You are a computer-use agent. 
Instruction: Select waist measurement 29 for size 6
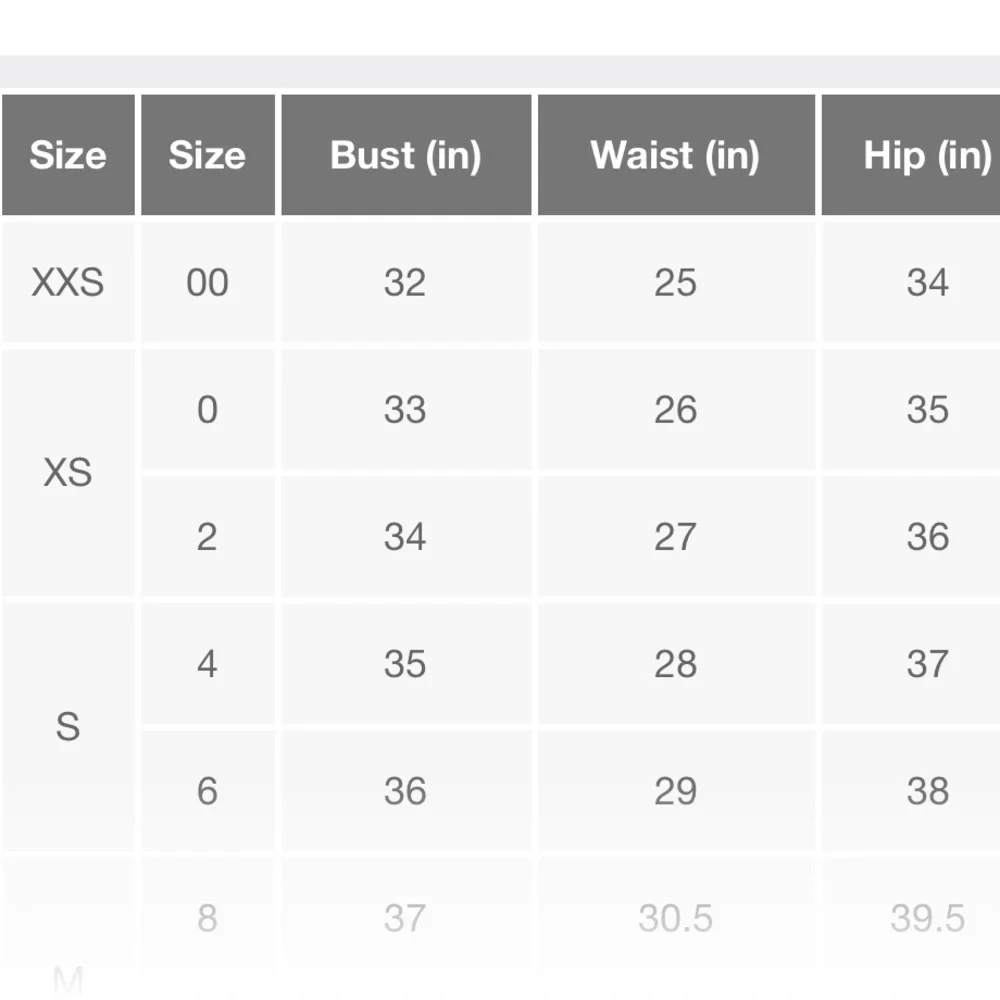[x=675, y=791]
